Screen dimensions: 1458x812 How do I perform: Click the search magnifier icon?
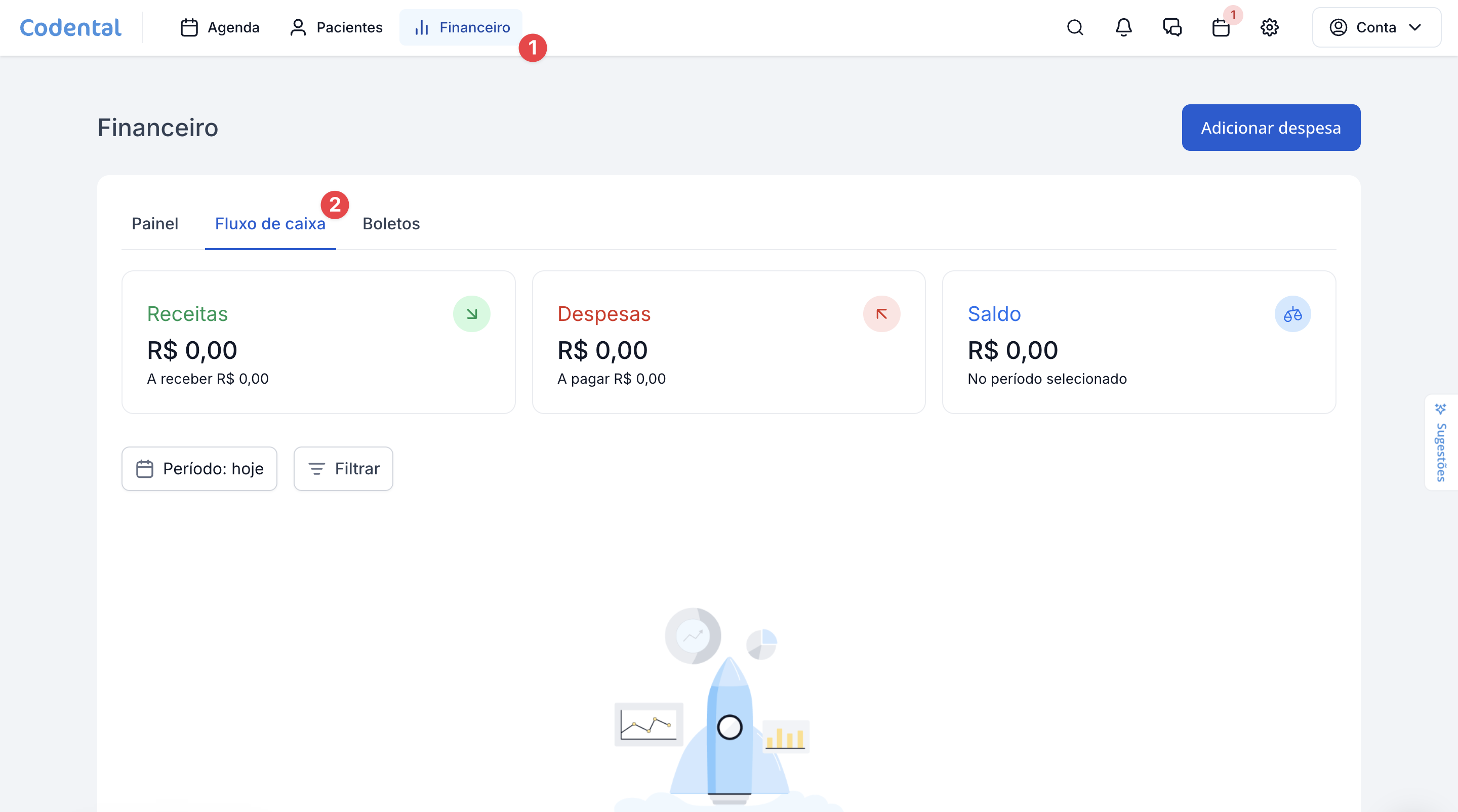[x=1075, y=27]
